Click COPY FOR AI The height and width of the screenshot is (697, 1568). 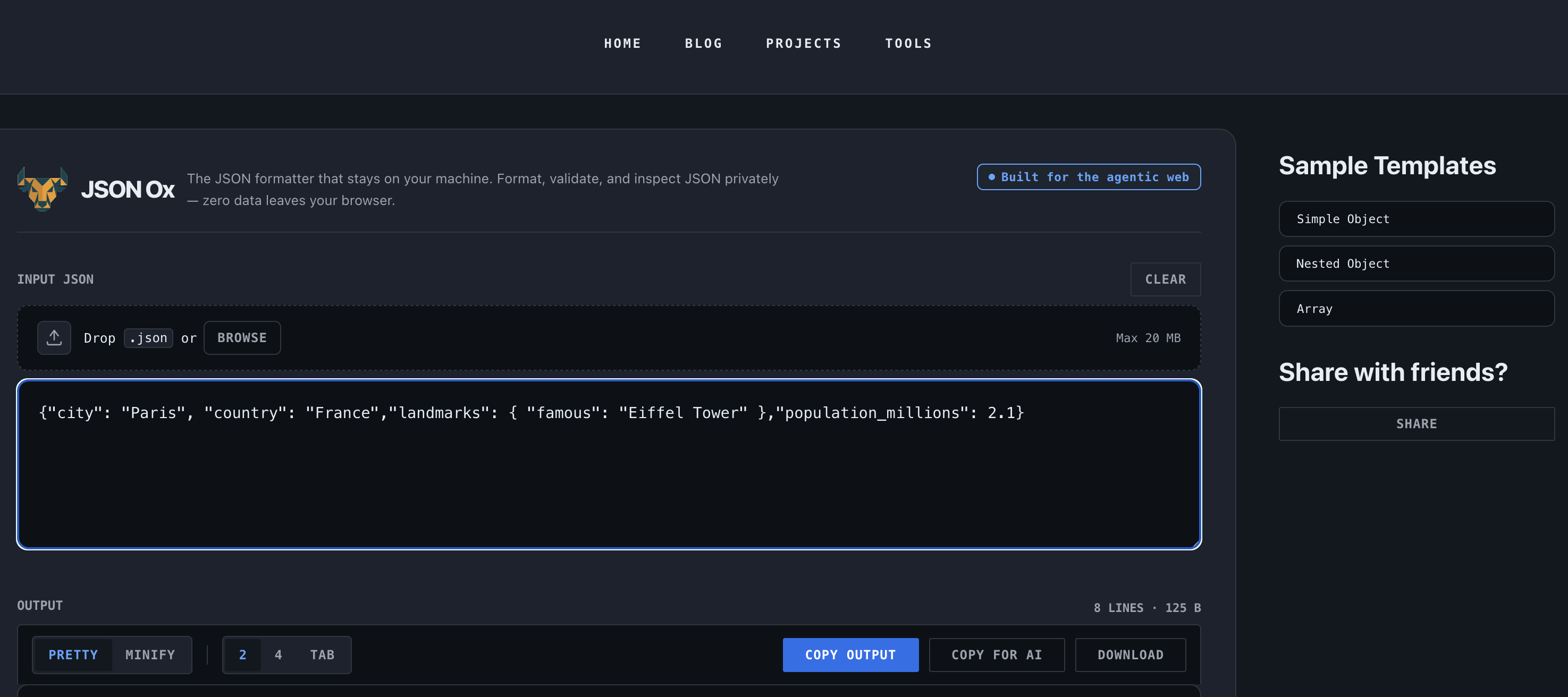point(996,655)
